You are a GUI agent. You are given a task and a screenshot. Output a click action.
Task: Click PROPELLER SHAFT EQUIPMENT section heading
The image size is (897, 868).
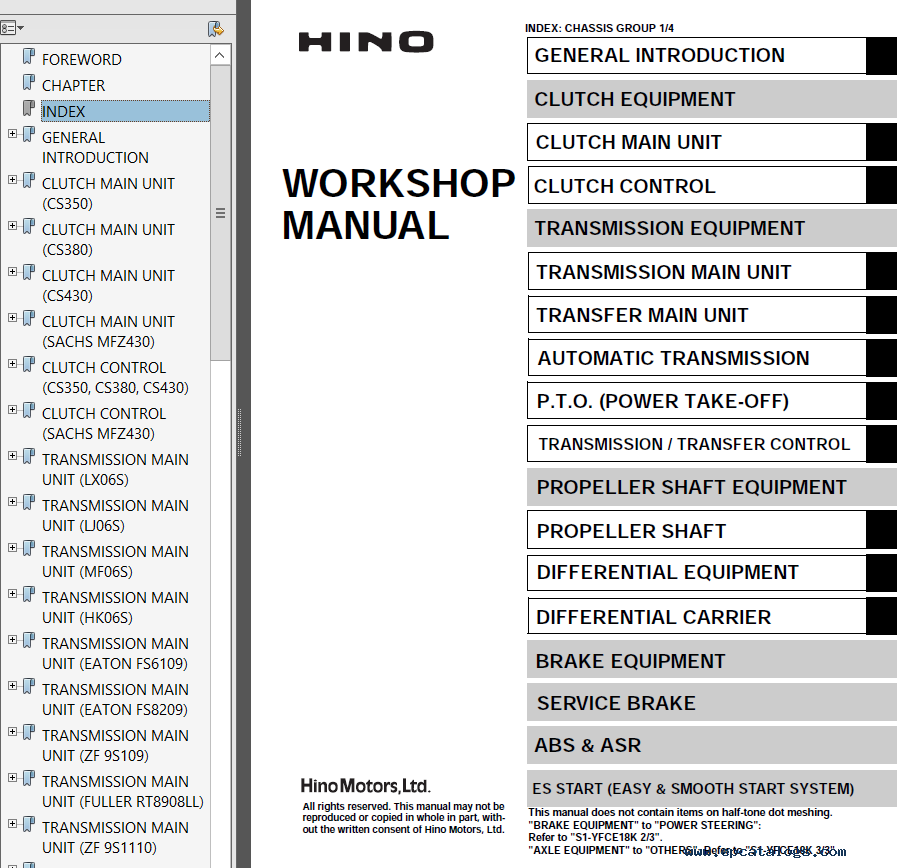click(712, 487)
